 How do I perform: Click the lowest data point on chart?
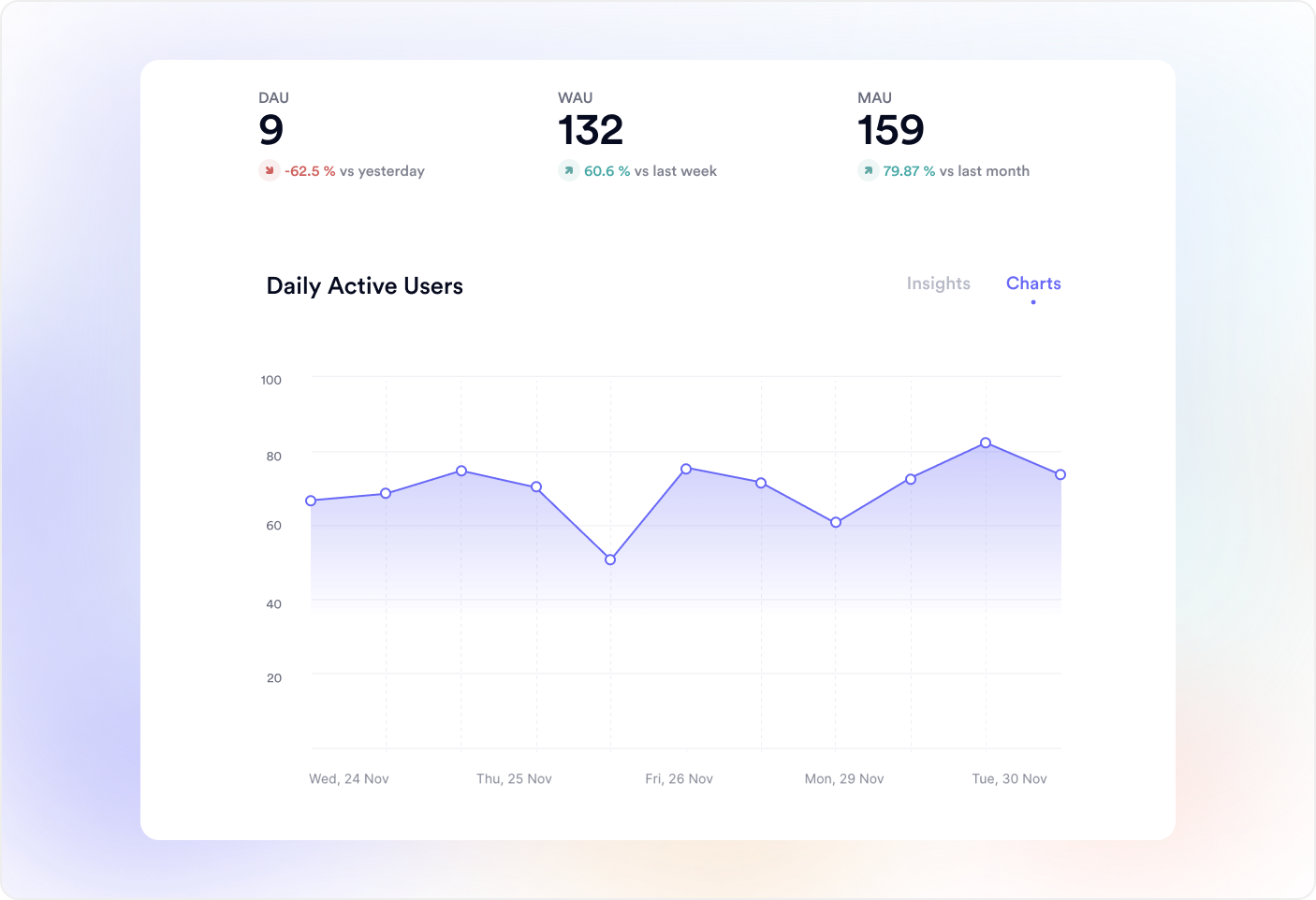(x=610, y=559)
